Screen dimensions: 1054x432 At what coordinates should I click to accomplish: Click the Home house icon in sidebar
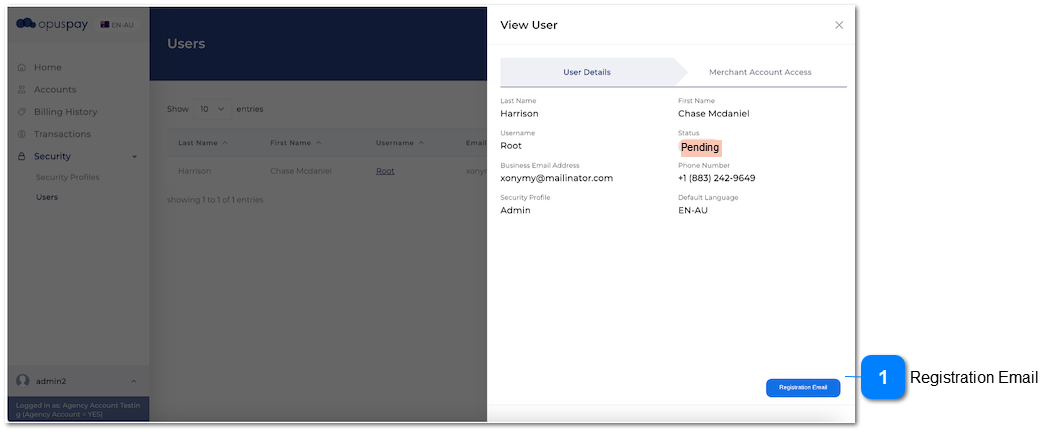click(x=23, y=68)
